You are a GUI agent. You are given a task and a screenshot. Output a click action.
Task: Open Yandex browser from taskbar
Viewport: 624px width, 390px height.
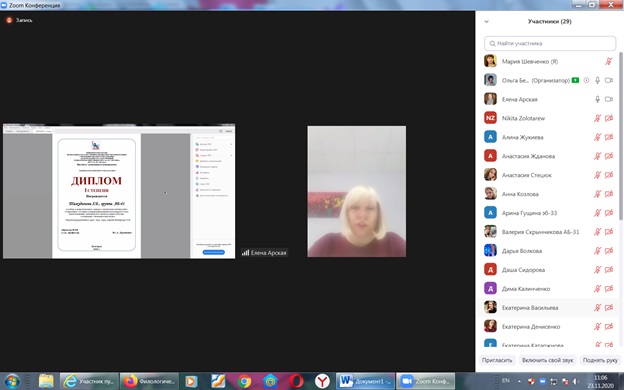tap(322, 381)
